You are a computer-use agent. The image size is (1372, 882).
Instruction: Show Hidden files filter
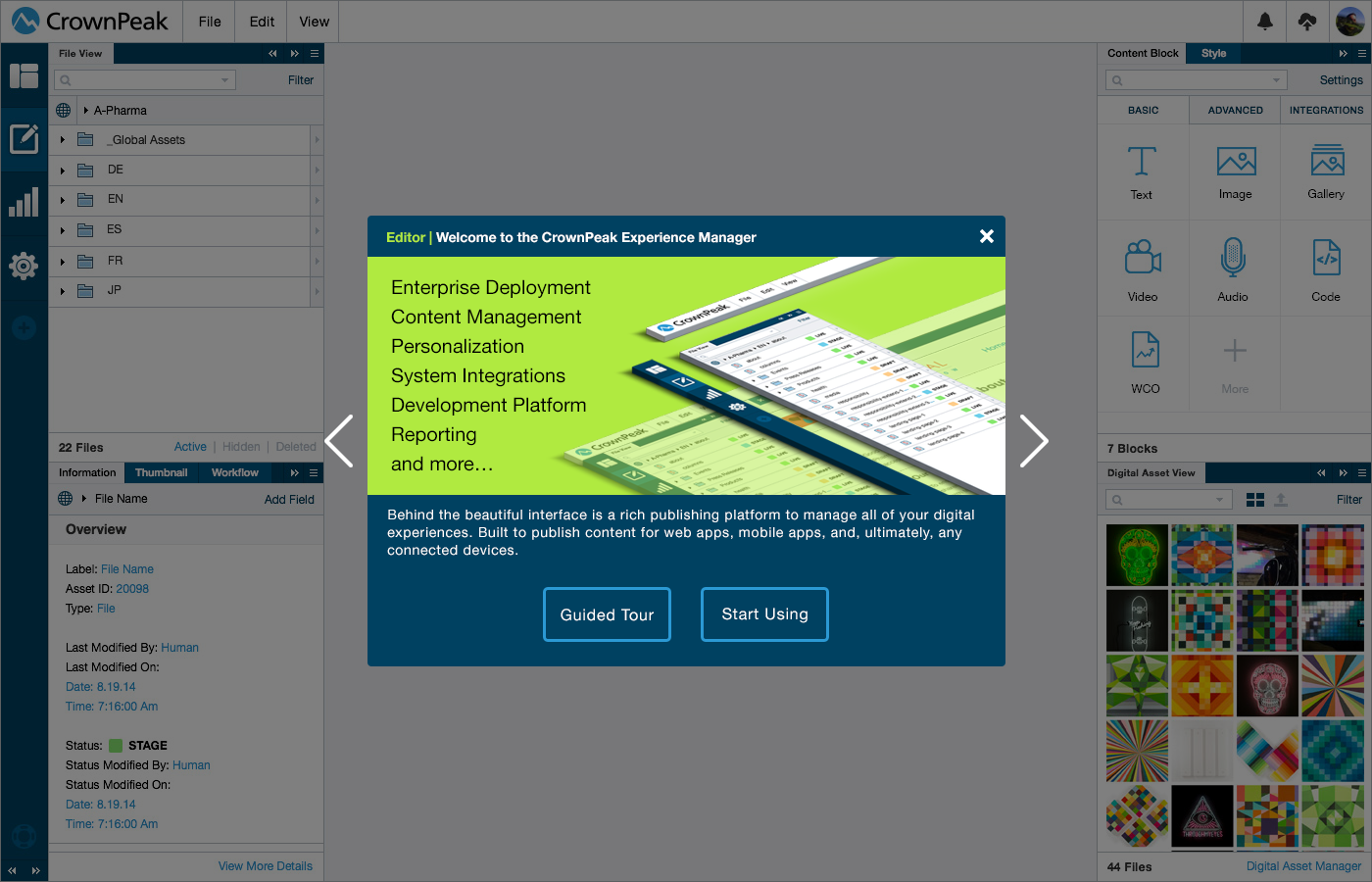(241, 447)
